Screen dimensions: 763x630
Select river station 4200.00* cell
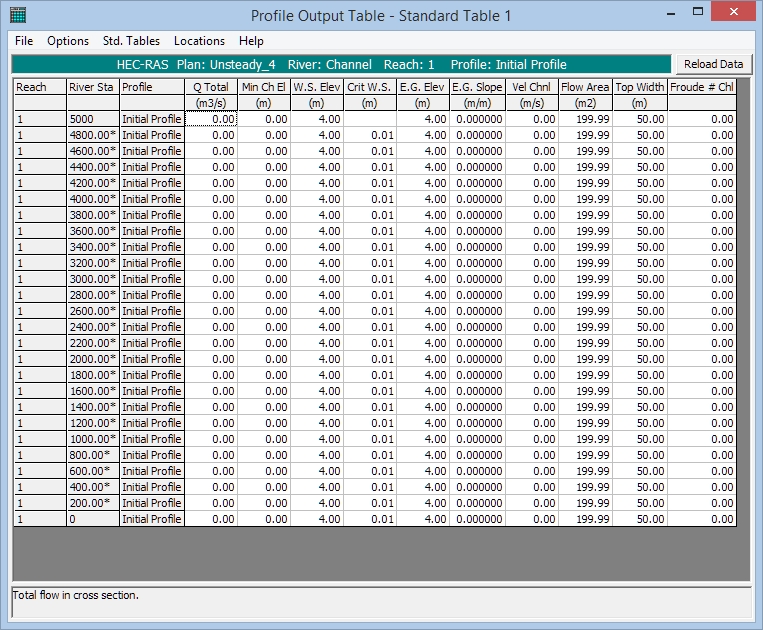[x=93, y=183]
